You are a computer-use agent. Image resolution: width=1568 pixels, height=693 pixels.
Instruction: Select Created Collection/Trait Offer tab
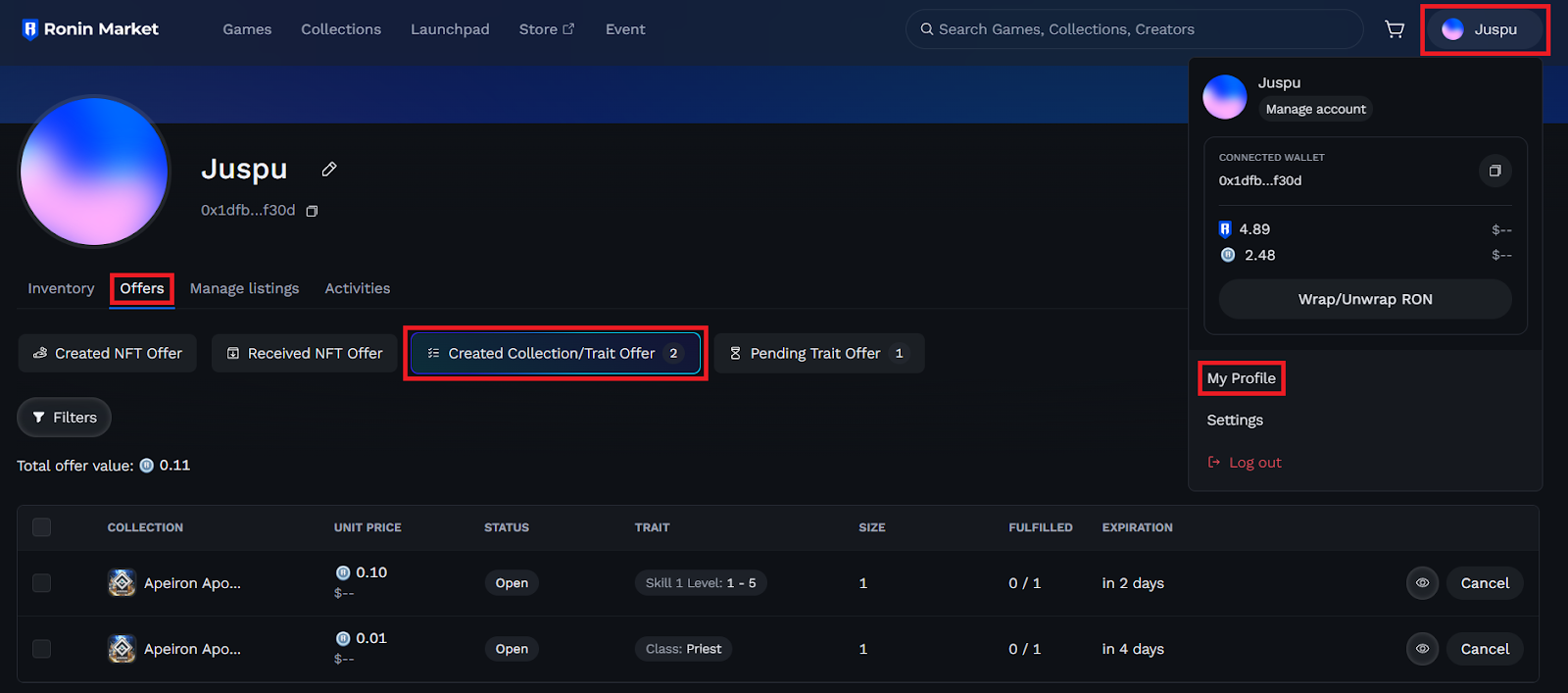(x=556, y=354)
